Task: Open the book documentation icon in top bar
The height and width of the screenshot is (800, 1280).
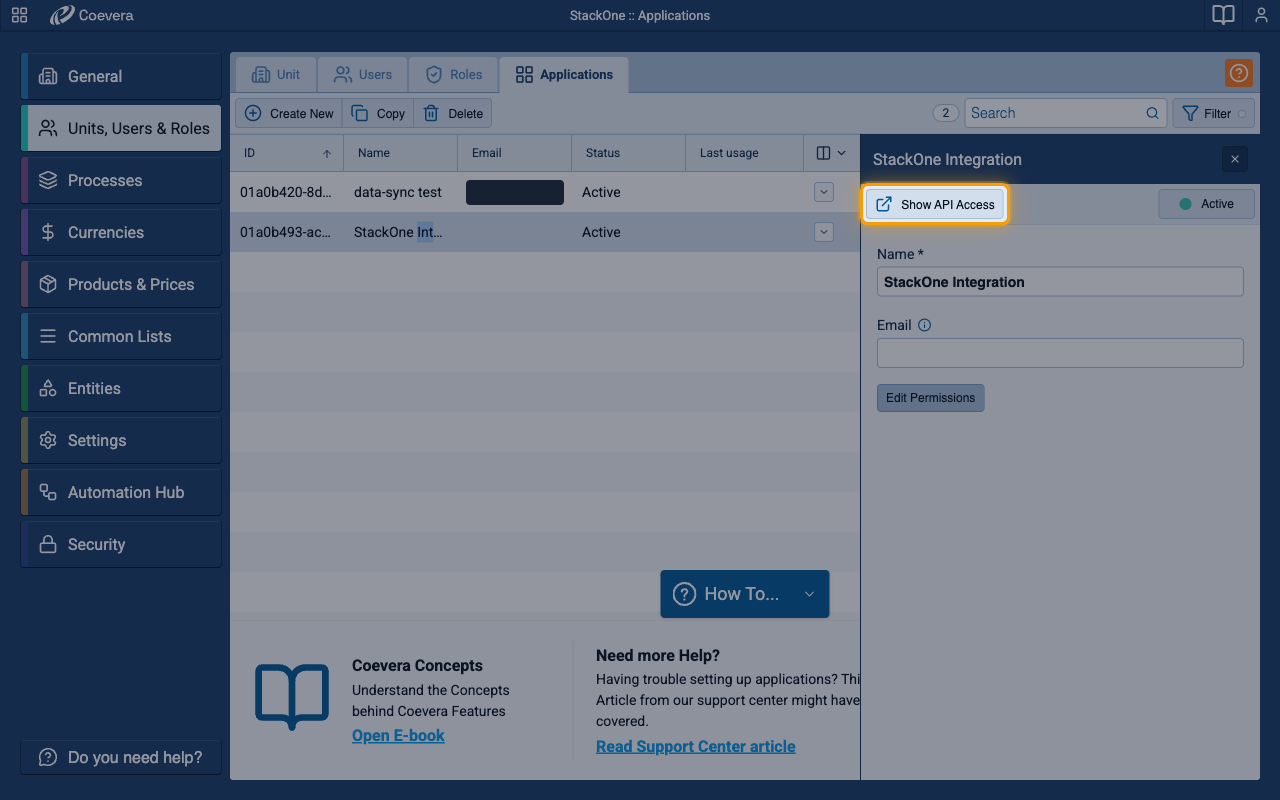Action: 1223,15
